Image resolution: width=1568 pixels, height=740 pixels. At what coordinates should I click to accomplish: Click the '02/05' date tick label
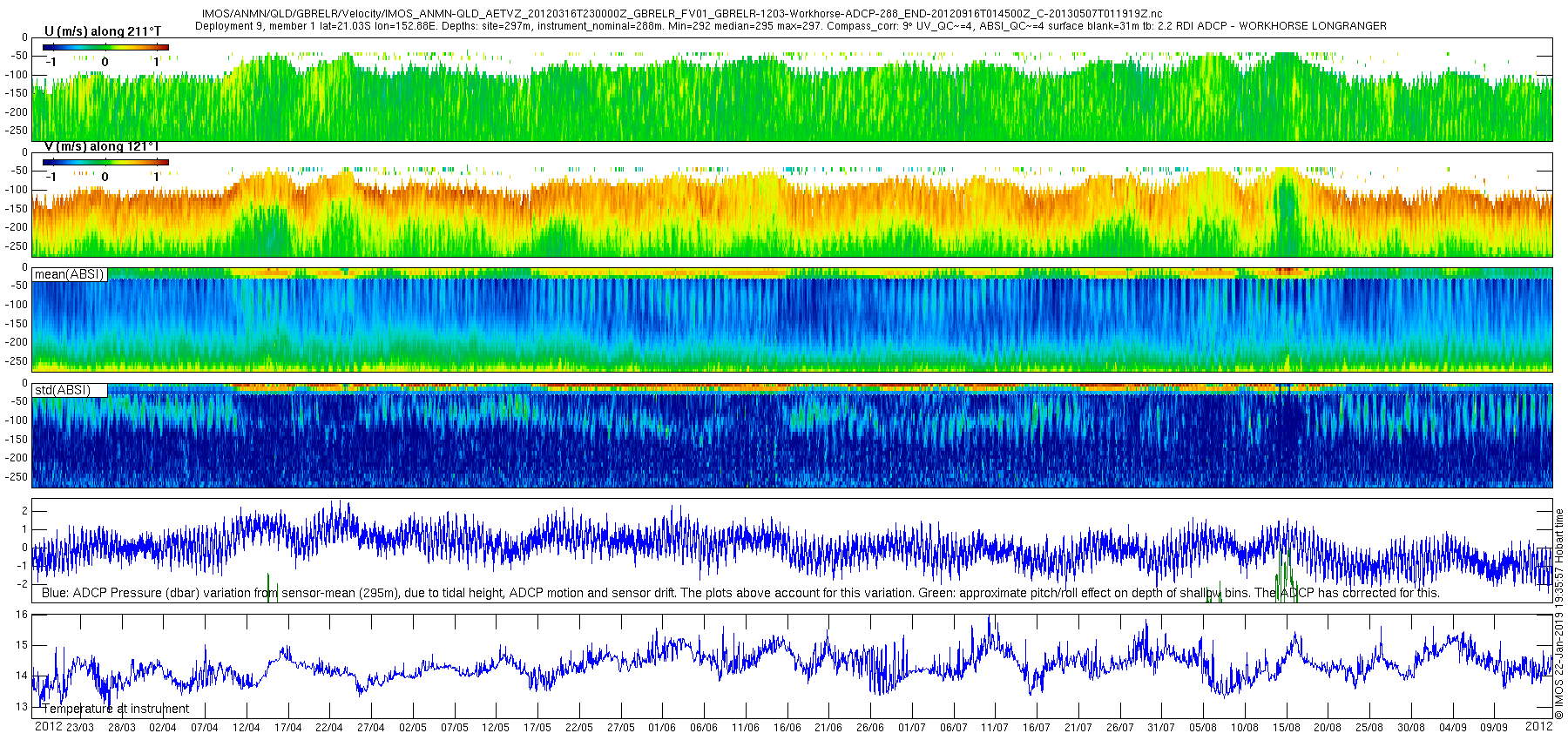pos(413,728)
